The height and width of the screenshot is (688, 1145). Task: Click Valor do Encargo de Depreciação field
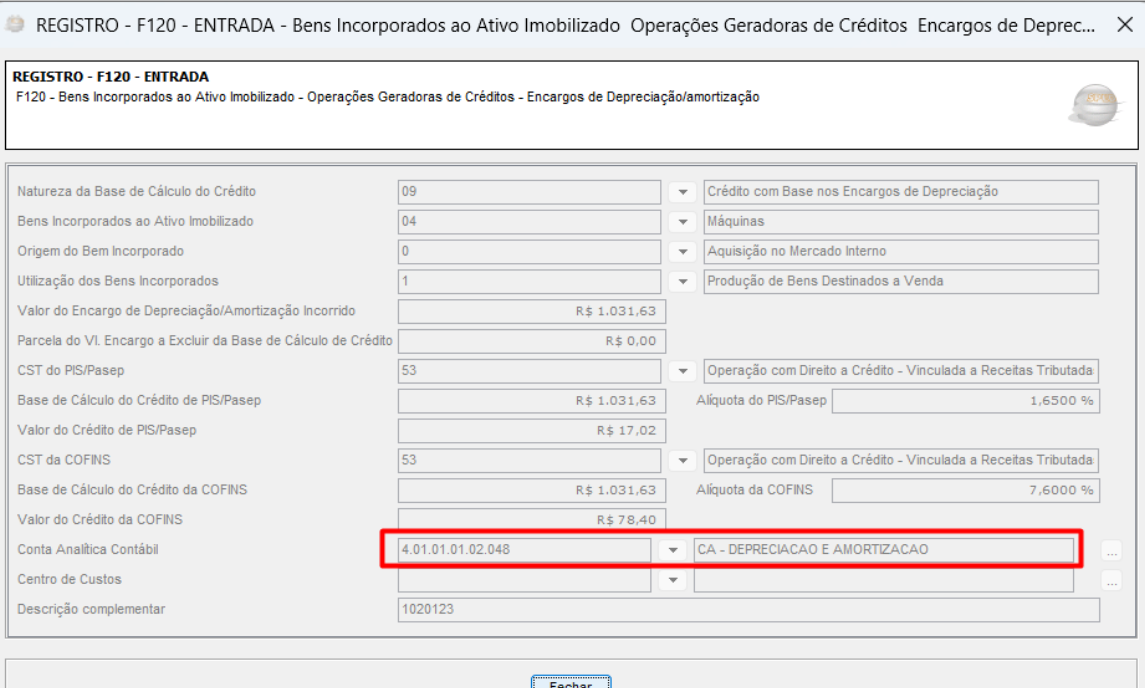click(532, 311)
